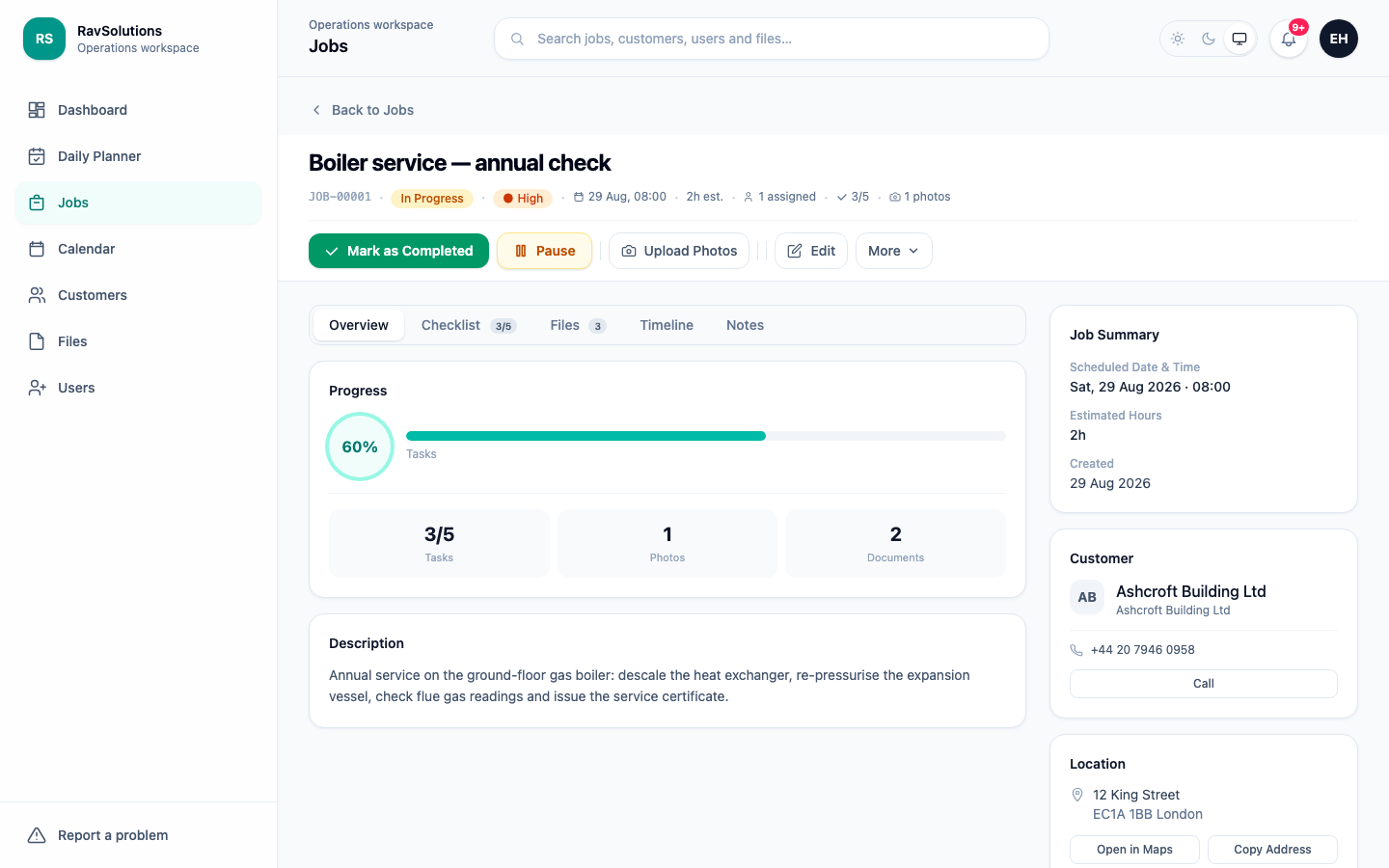Click the High priority badge
1389x868 pixels.
pyautogui.click(x=523, y=199)
